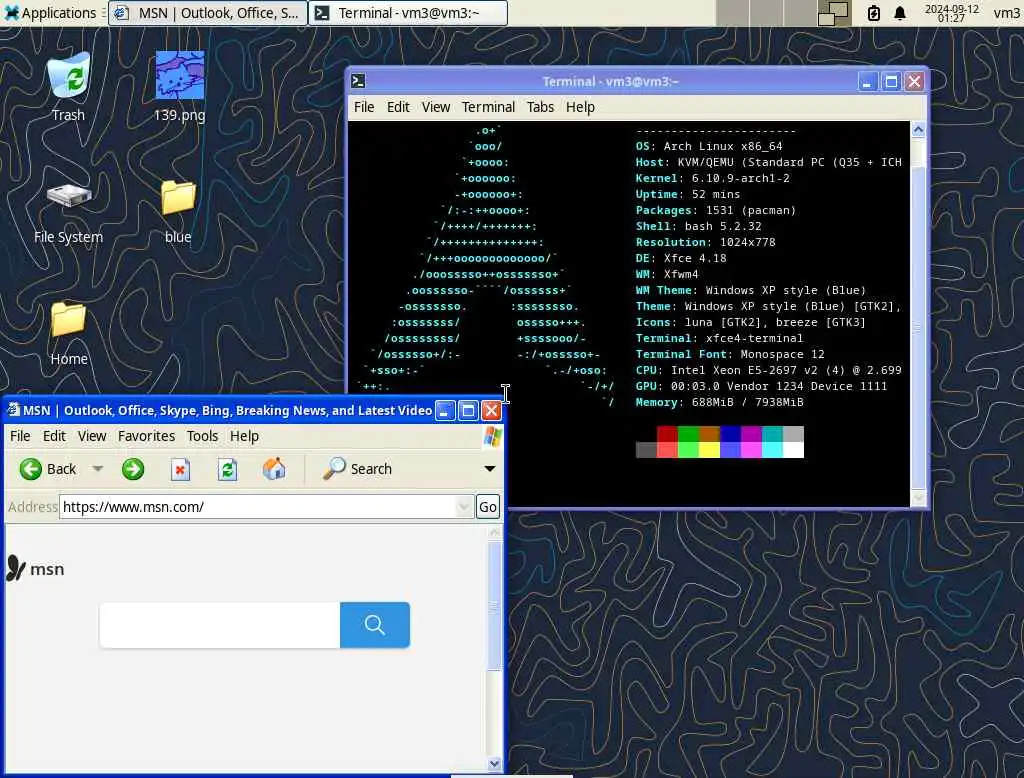The width and height of the screenshot is (1024, 778).
Task: Click the Stop loading icon
Action: coord(180,469)
